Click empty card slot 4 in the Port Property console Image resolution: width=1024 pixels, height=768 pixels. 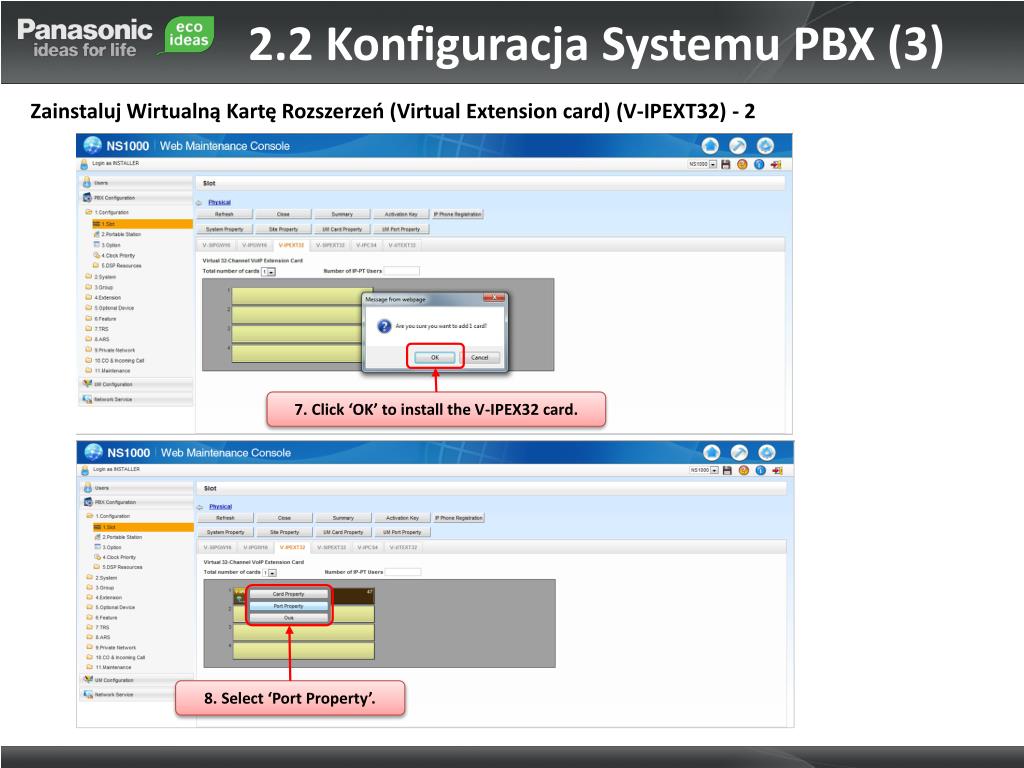[304, 651]
